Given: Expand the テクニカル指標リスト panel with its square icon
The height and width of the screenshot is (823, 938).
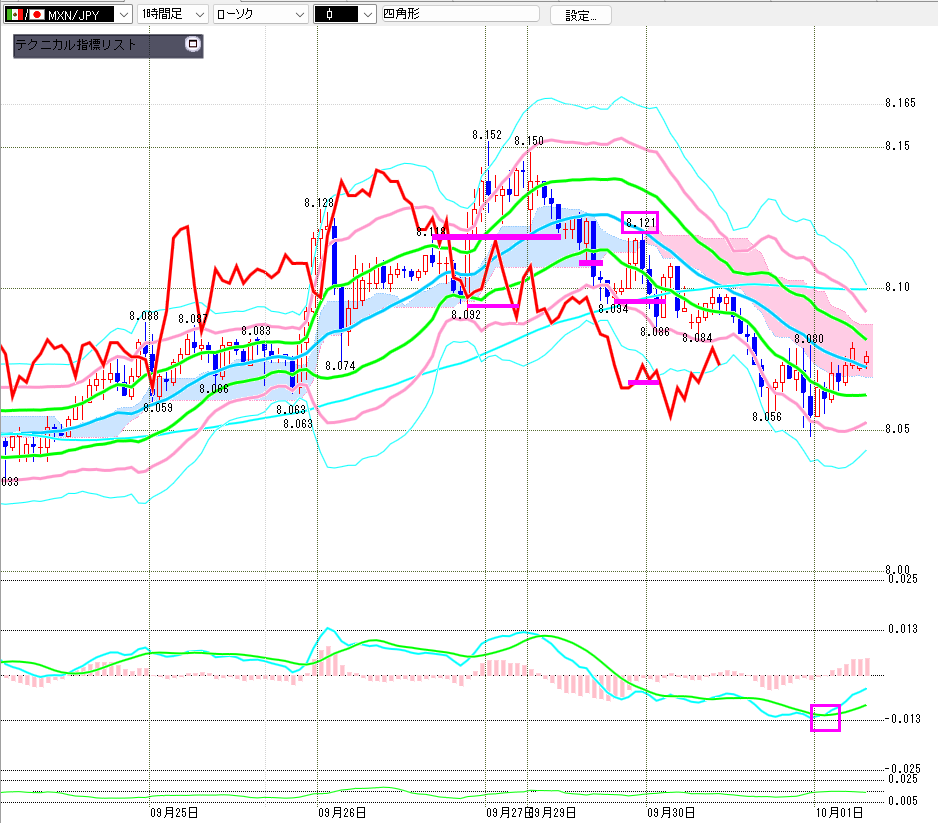Looking at the screenshot, I should click(193, 44).
